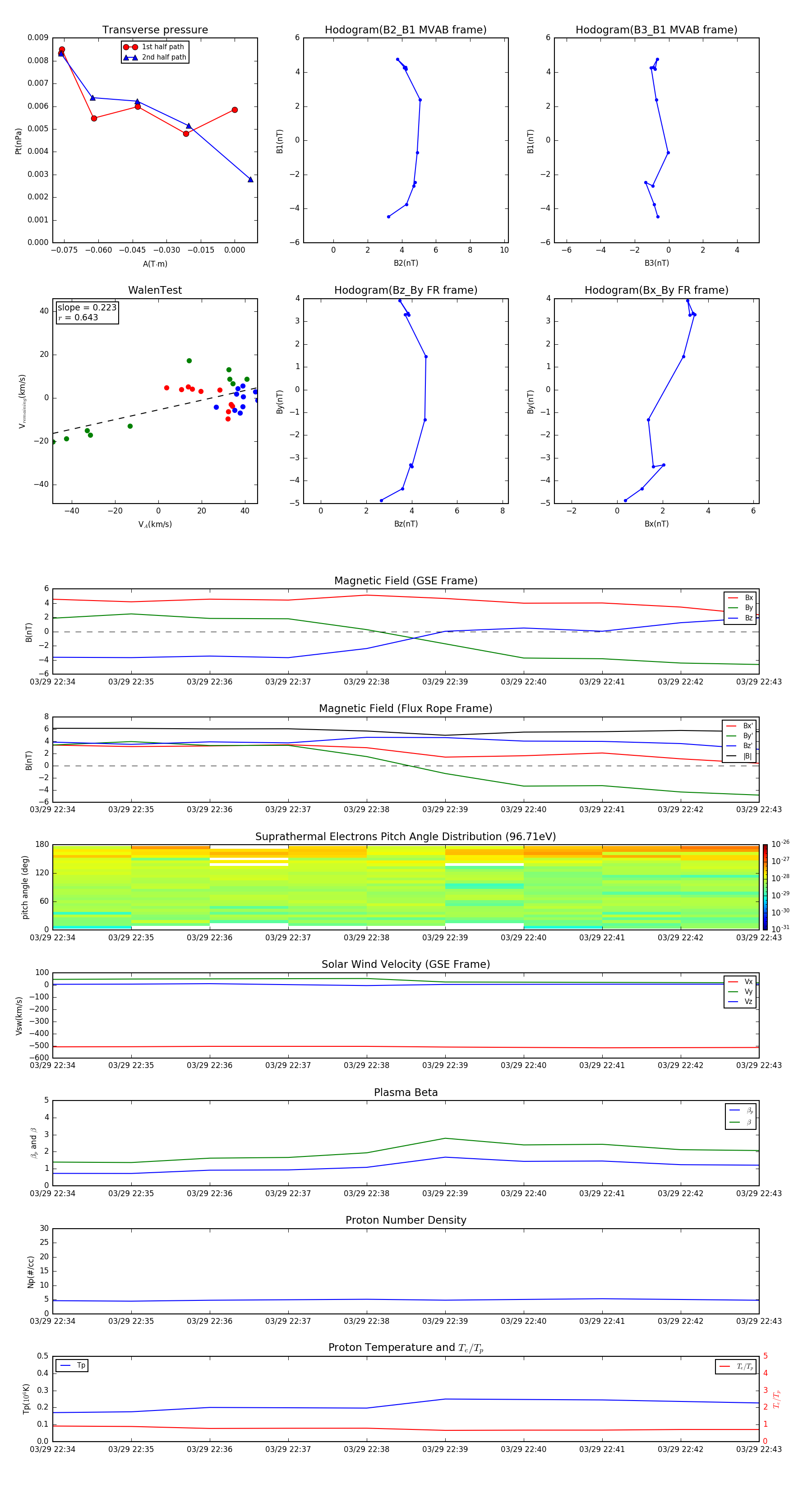The width and height of the screenshot is (812, 1489).
Task: Click the 'V_A(km/s)' axis label
Action: click(x=155, y=524)
